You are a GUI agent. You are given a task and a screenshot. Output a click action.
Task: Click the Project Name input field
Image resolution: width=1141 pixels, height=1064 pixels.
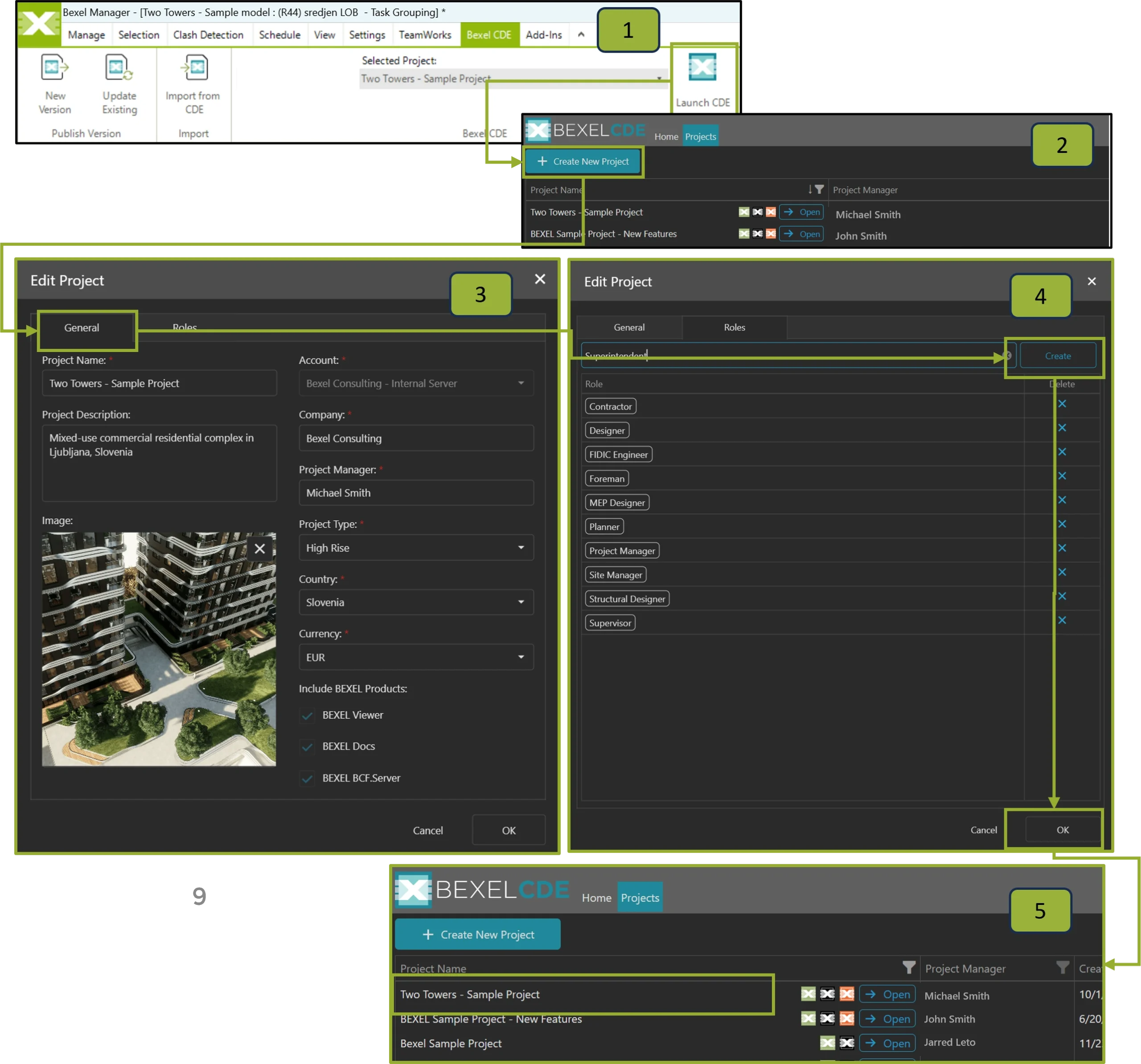click(159, 383)
